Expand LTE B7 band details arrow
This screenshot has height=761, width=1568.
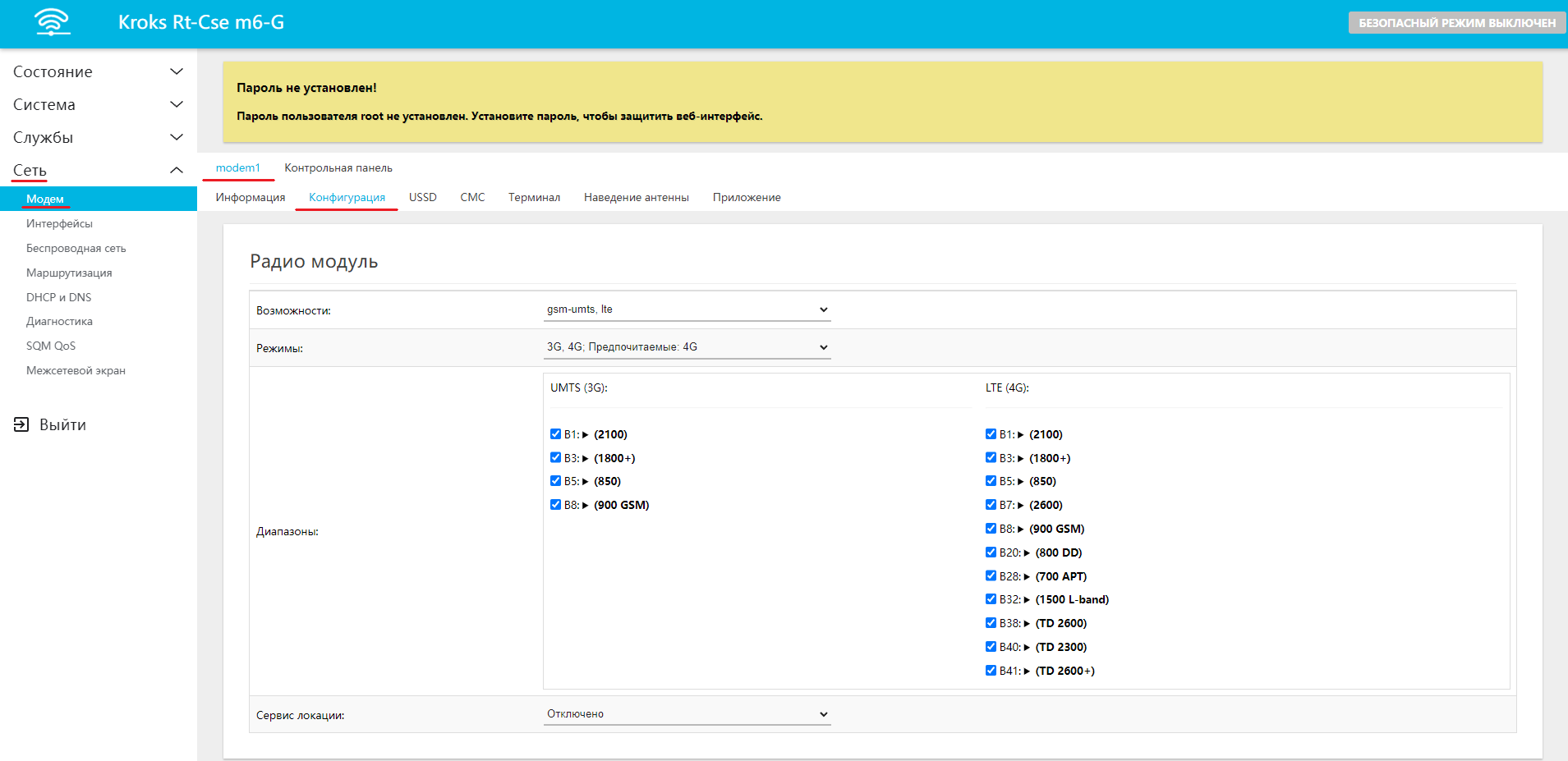1021,506
